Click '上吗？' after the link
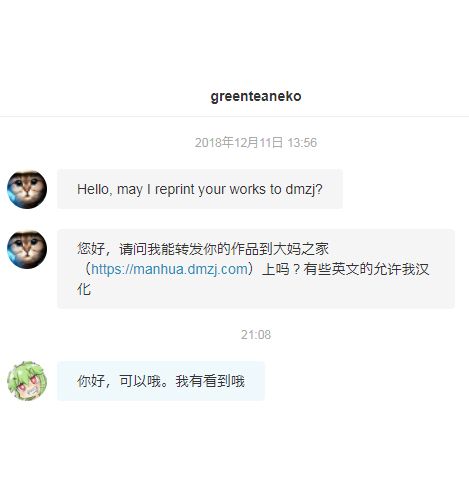This screenshot has height=504, width=469. 281,269
